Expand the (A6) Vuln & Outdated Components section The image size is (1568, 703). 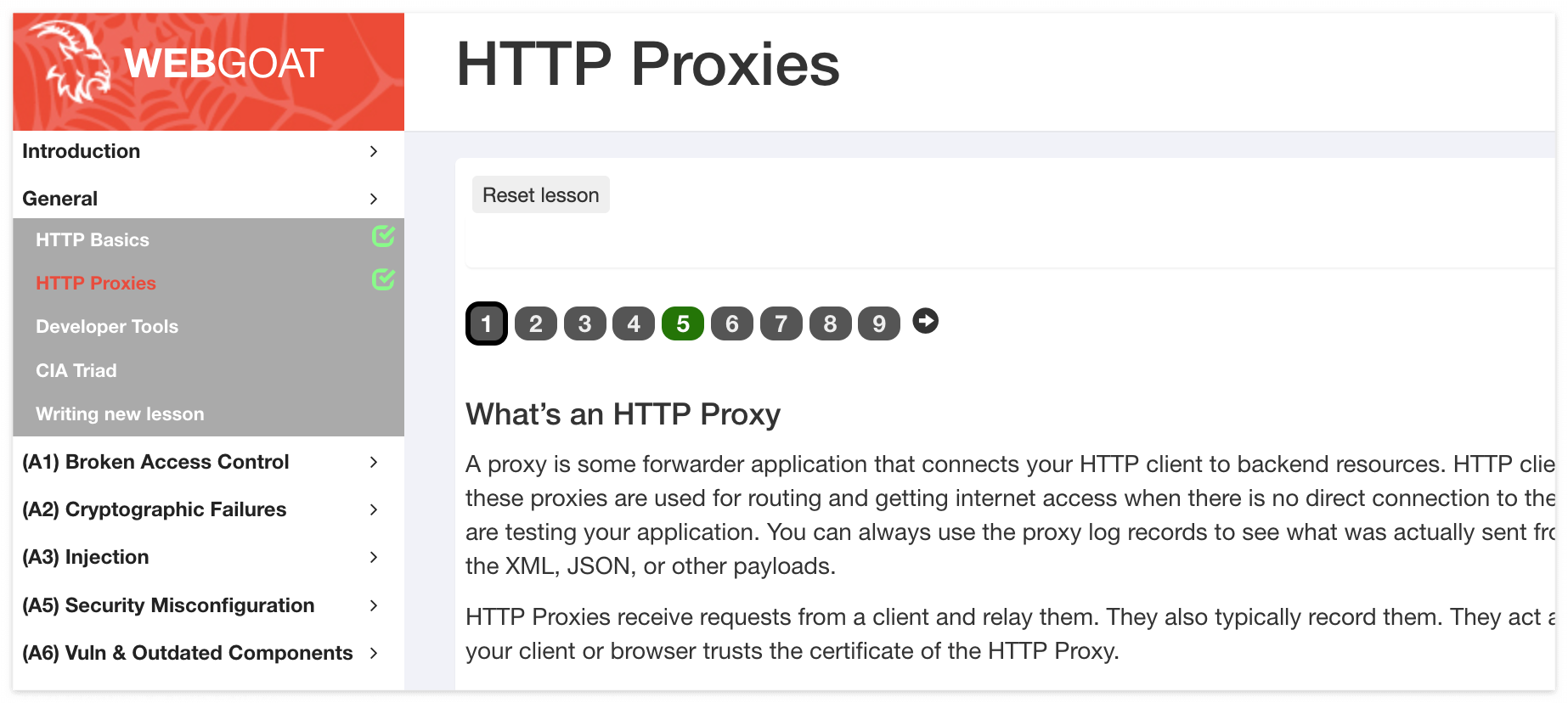[374, 653]
